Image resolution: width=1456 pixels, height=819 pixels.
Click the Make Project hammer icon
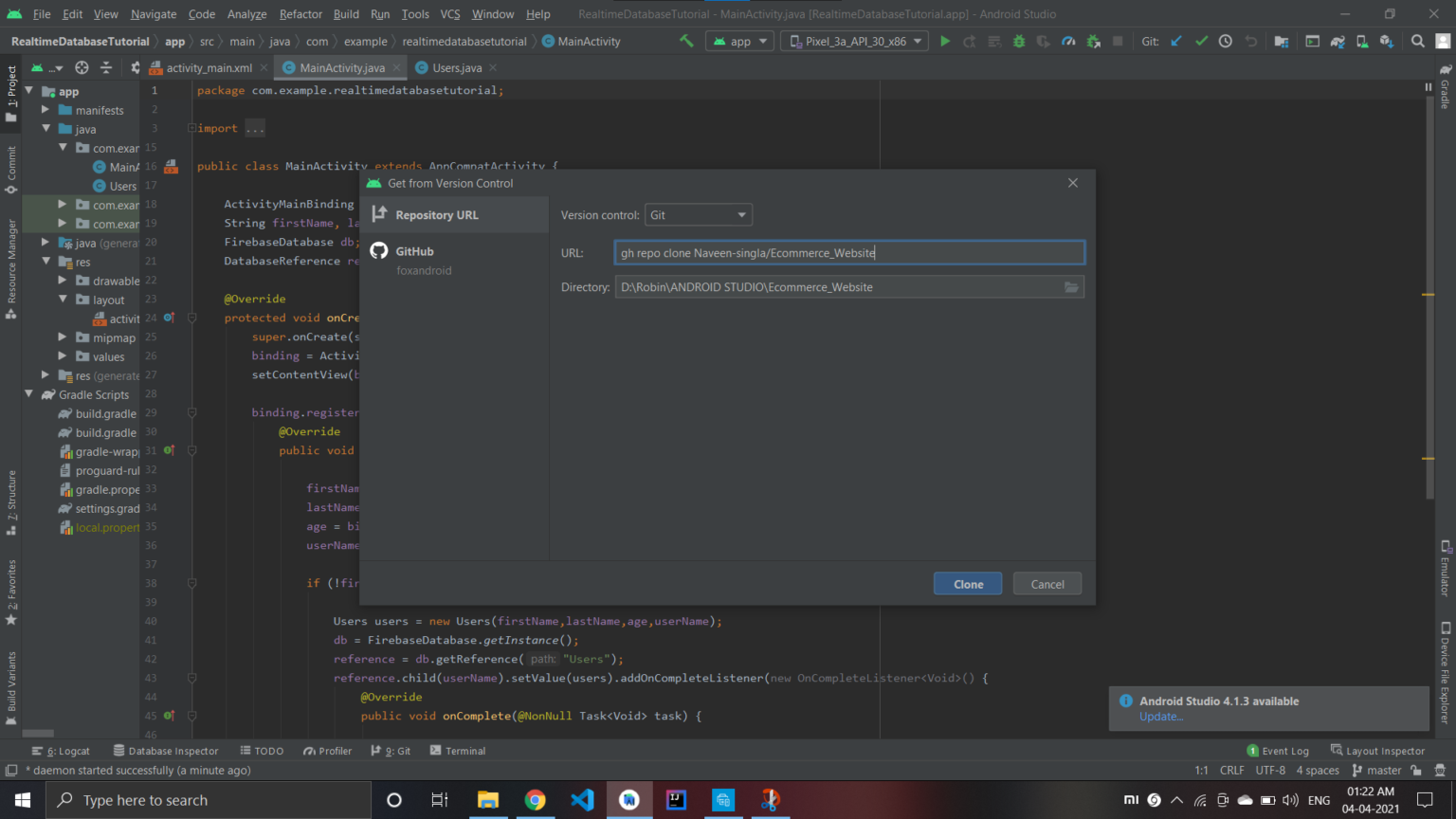click(686, 41)
